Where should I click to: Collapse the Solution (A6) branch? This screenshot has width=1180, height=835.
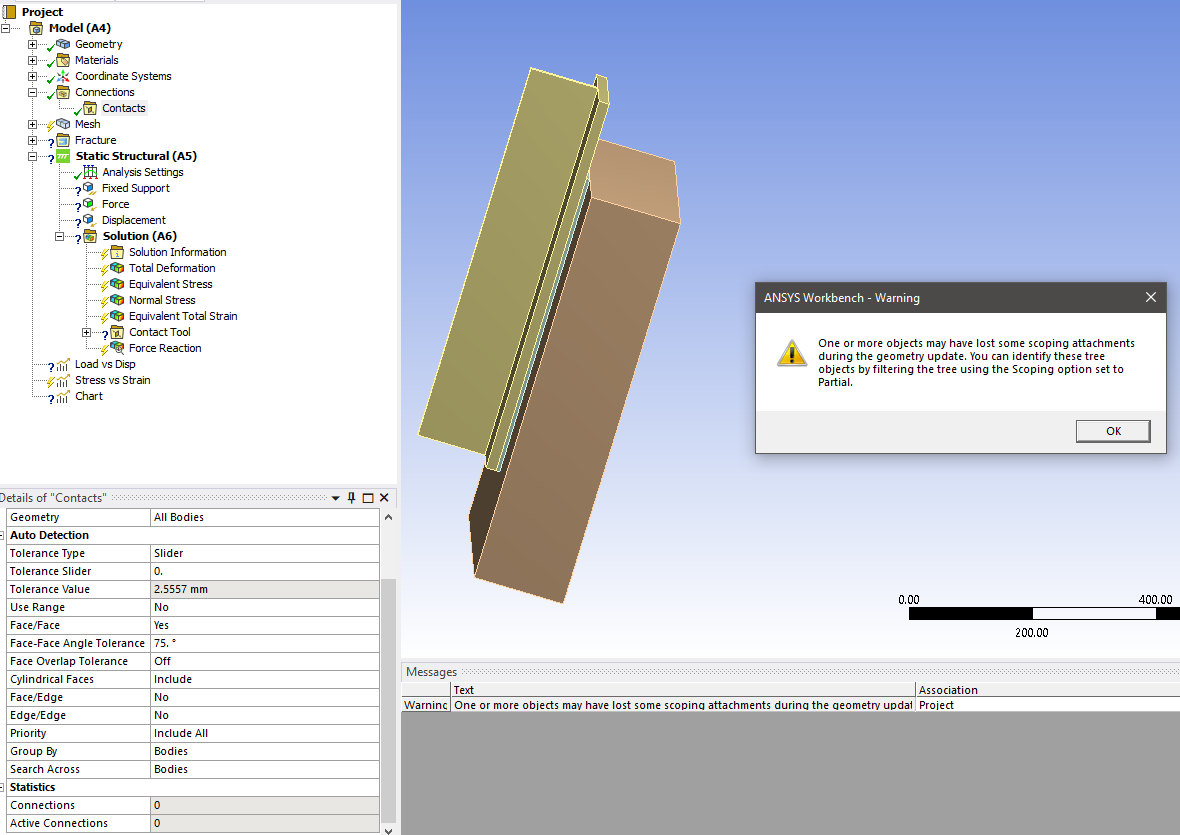[x=60, y=236]
